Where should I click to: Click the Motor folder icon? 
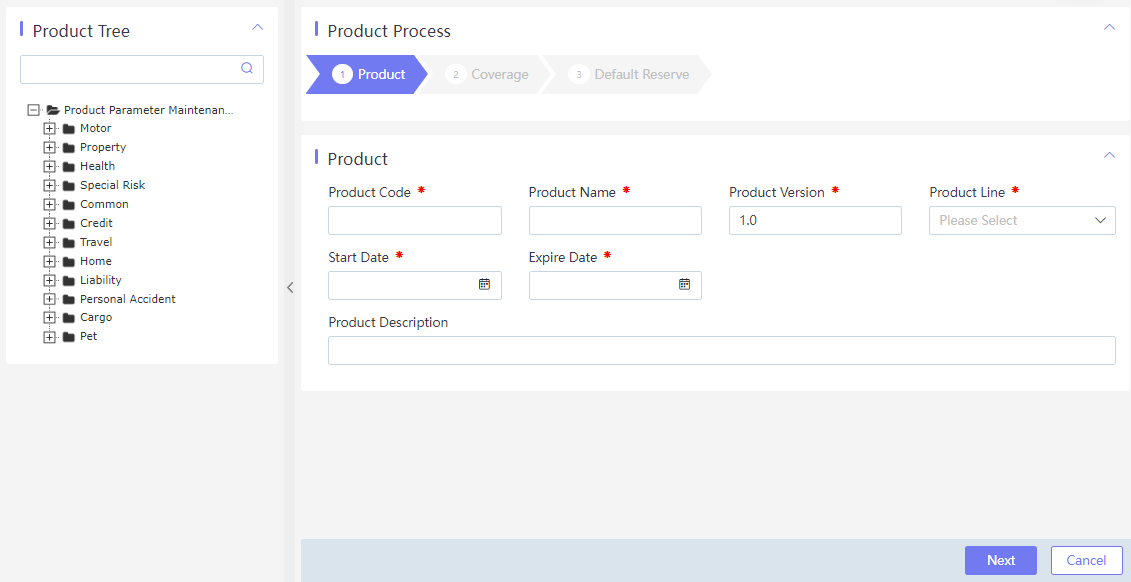click(69, 128)
